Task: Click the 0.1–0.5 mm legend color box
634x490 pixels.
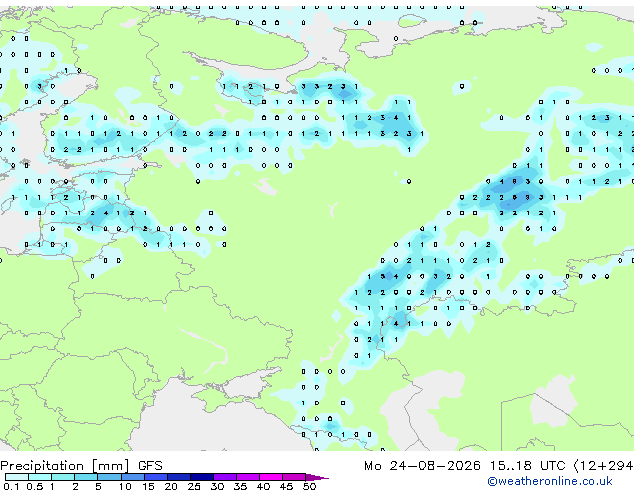Action: [x=17, y=477]
